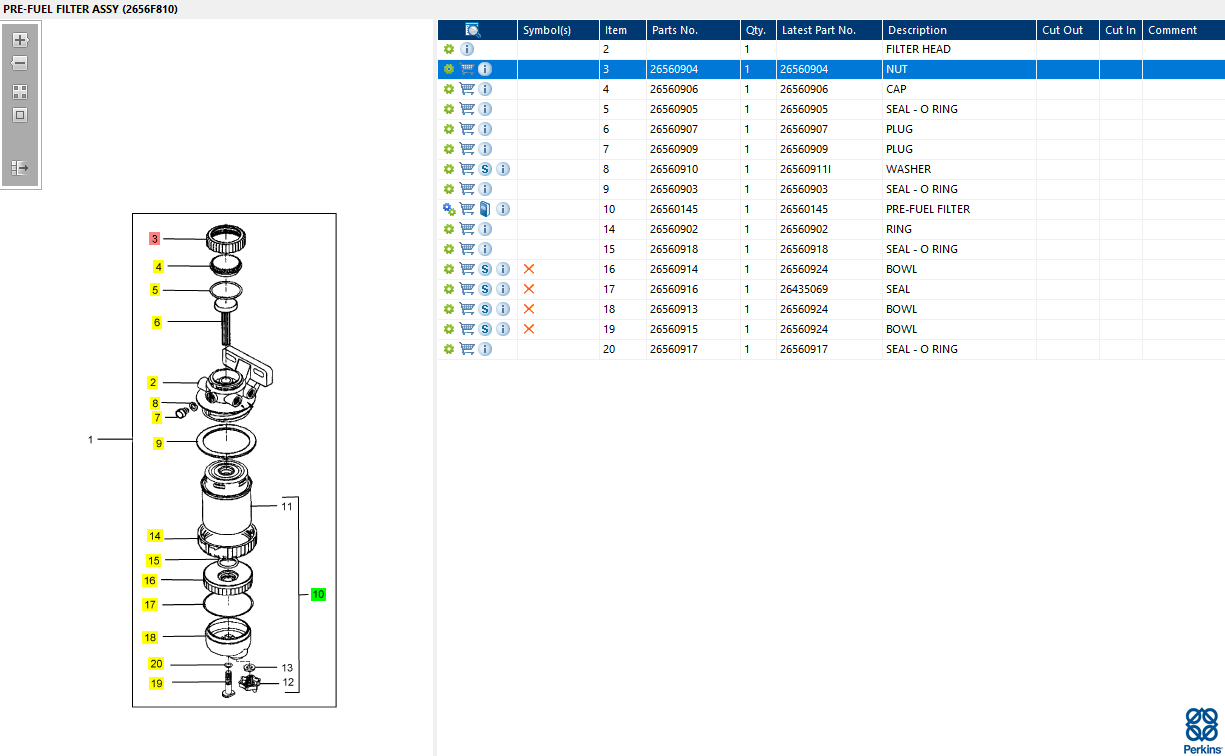Click the gear icon for item 5 row

coord(449,109)
